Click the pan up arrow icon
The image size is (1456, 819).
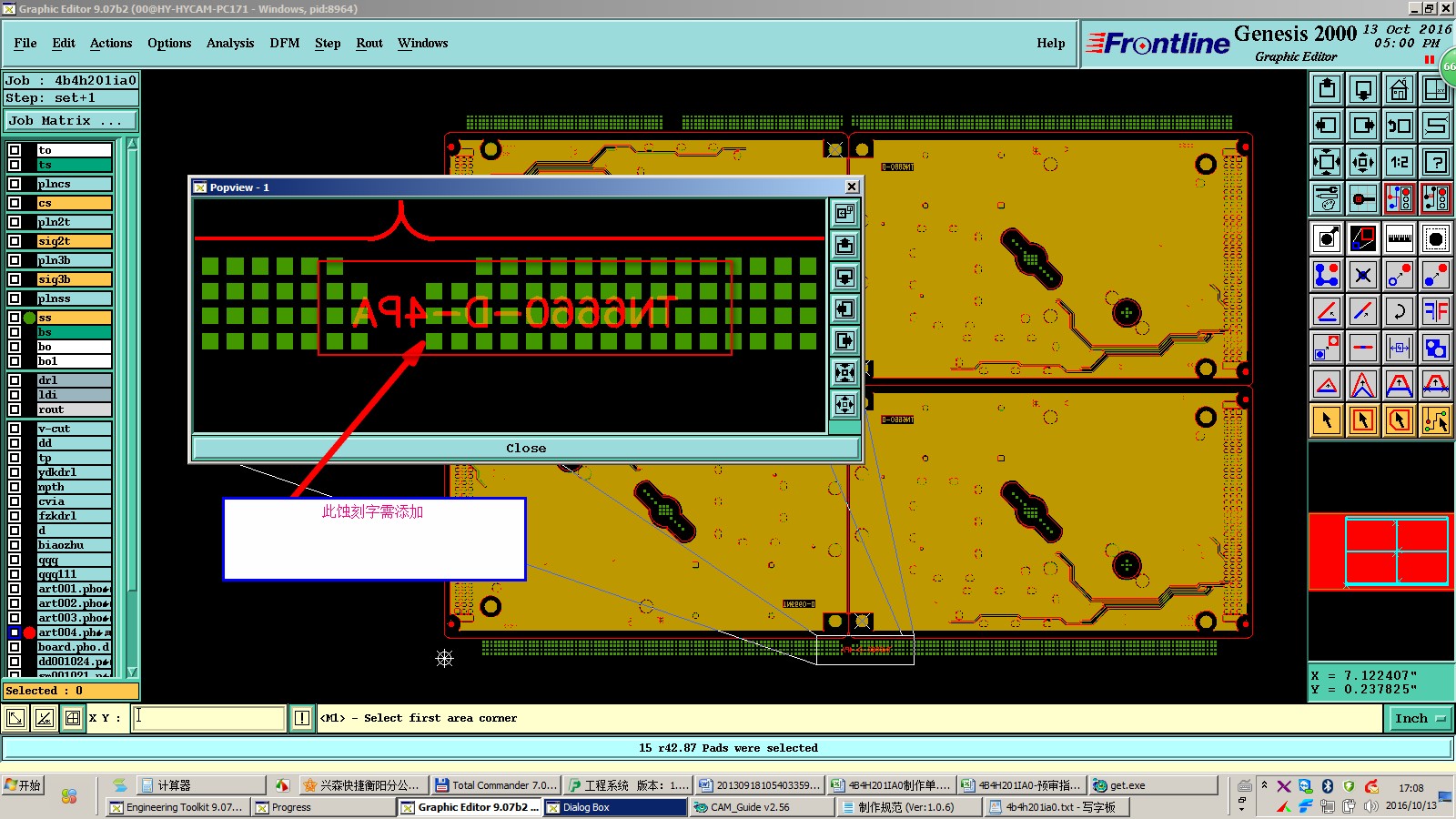[1327, 89]
